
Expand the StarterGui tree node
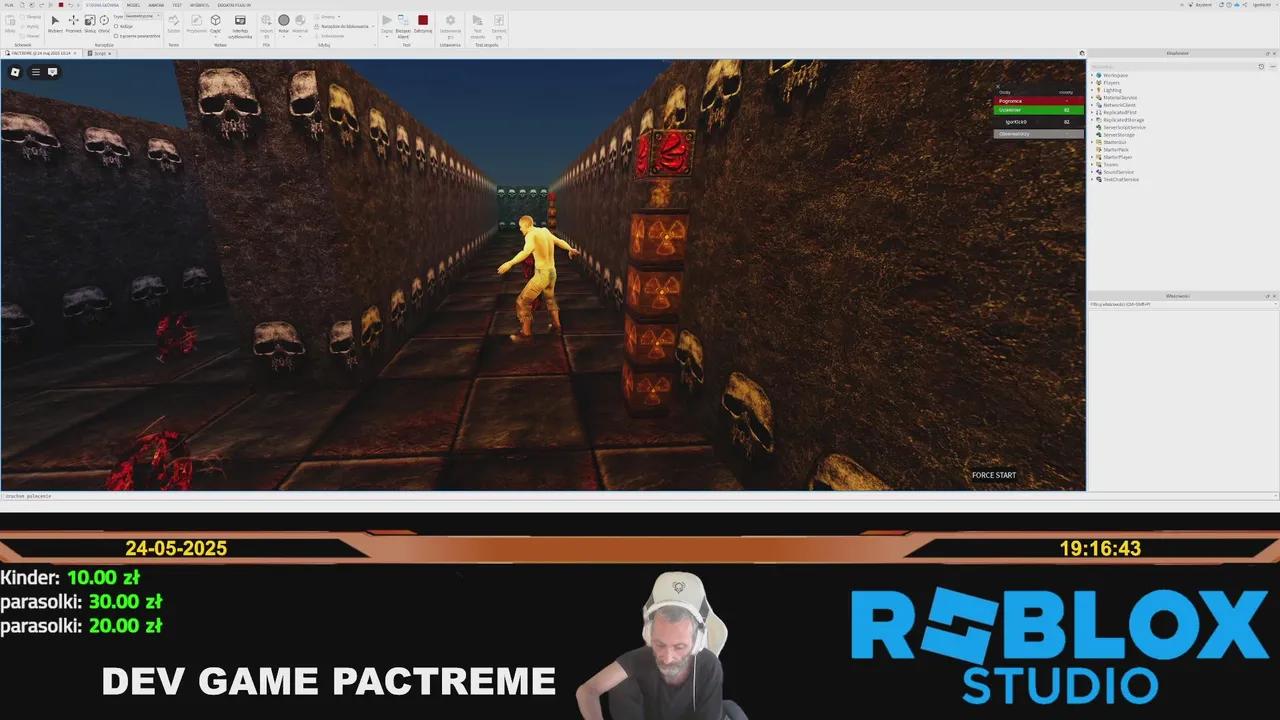1092,142
